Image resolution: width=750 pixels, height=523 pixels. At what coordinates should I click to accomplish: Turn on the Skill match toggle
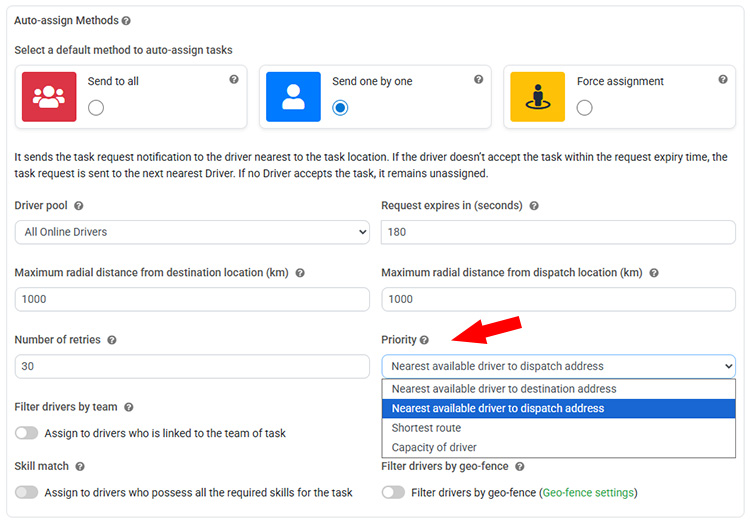point(27,492)
